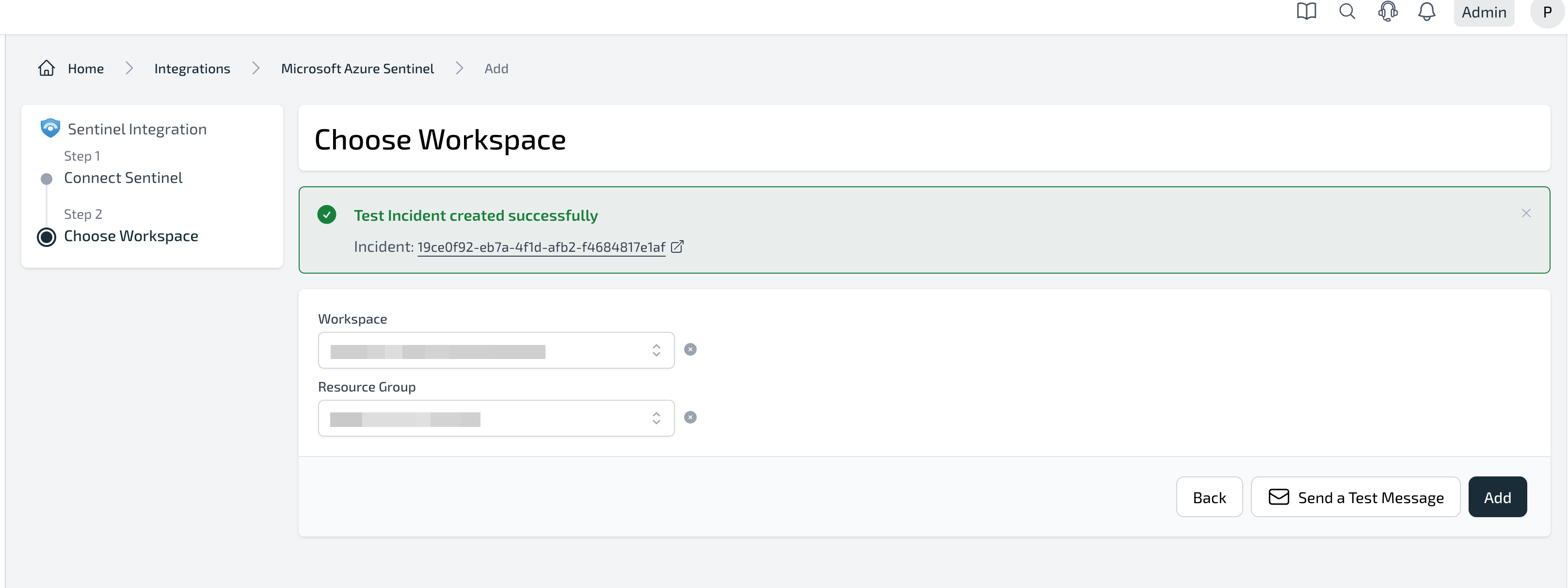Open incident external link icon
The image size is (1568, 588).
tap(677, 247)
